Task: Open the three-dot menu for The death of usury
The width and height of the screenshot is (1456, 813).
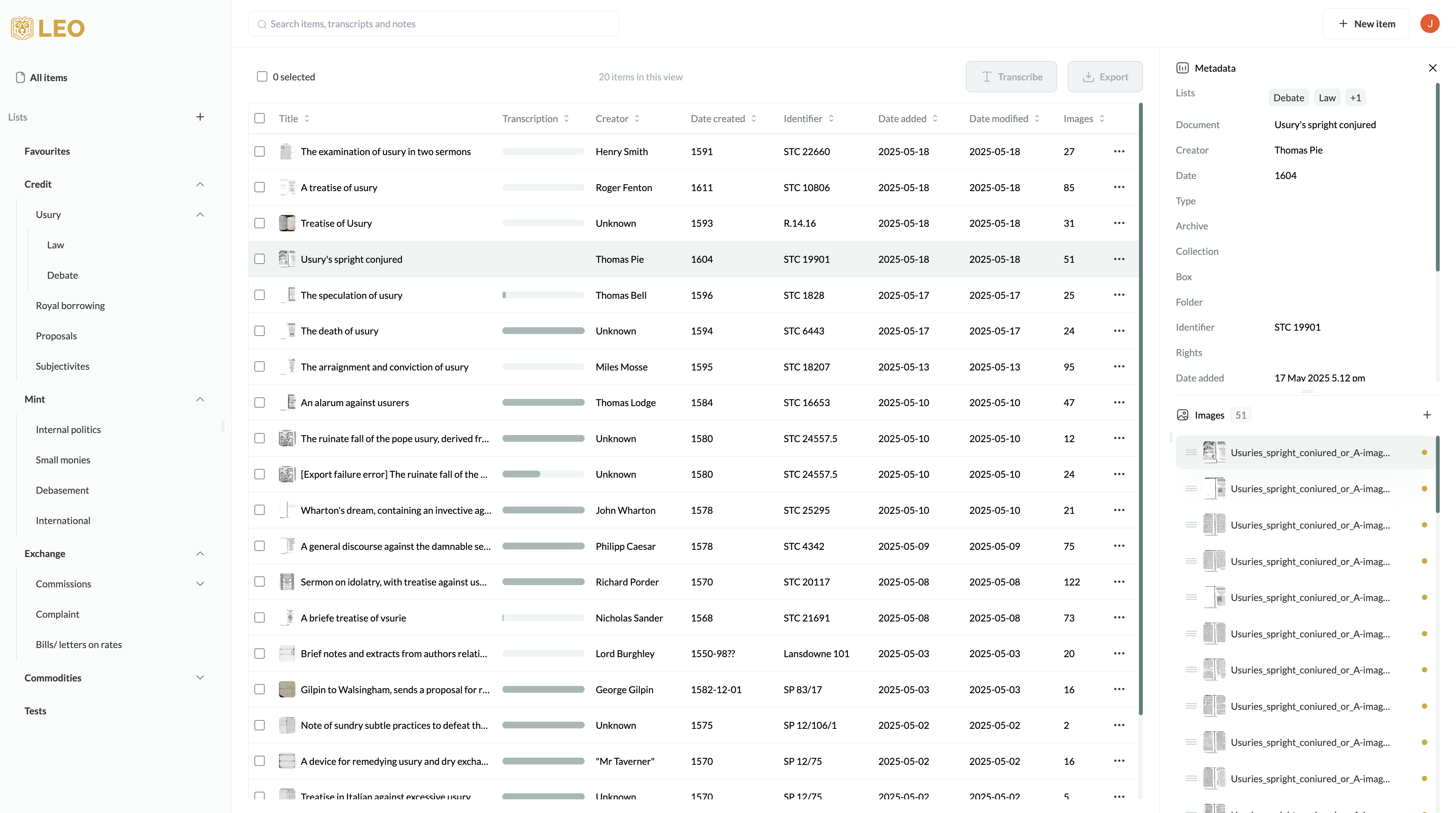Action: [1119, 331]
